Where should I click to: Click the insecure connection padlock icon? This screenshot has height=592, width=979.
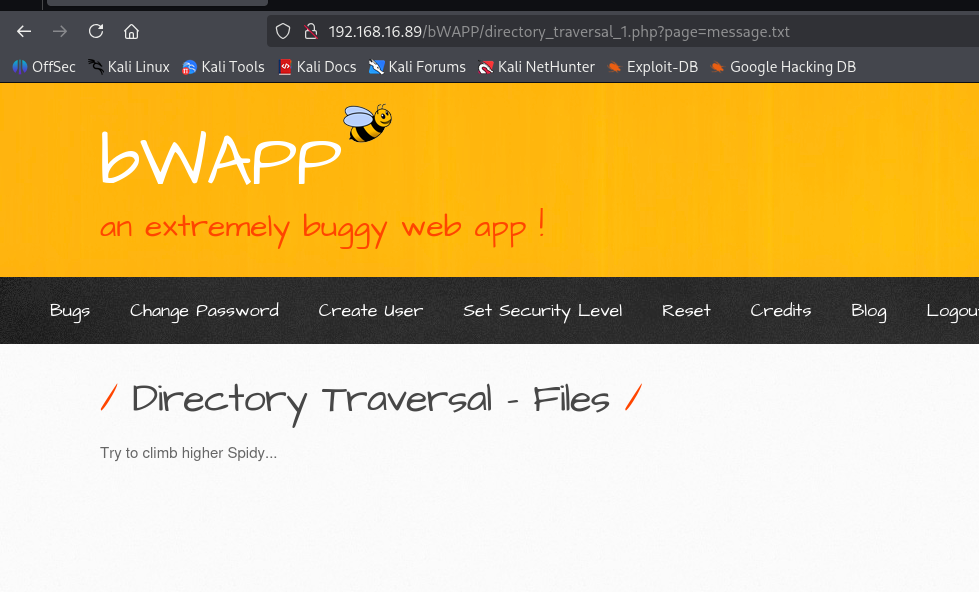click(310, 31)
